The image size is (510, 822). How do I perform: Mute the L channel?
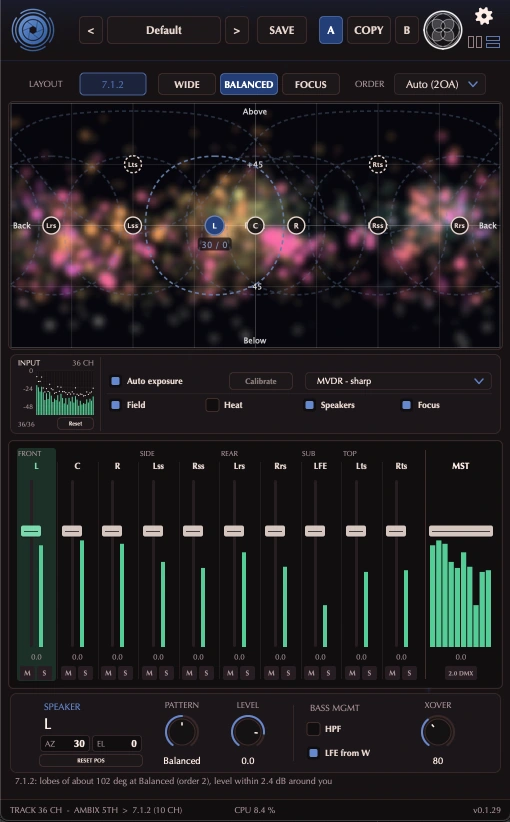pyautogui.click(x=27, y=673)
